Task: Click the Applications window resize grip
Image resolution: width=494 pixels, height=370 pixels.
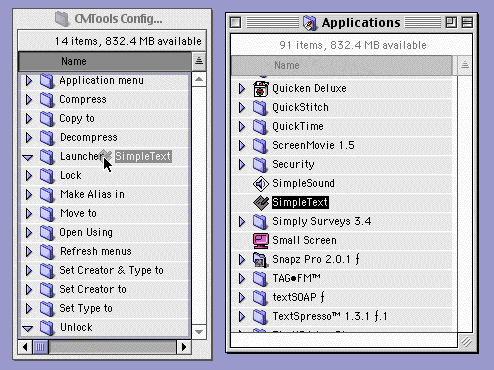Action: tap(466, 341)
